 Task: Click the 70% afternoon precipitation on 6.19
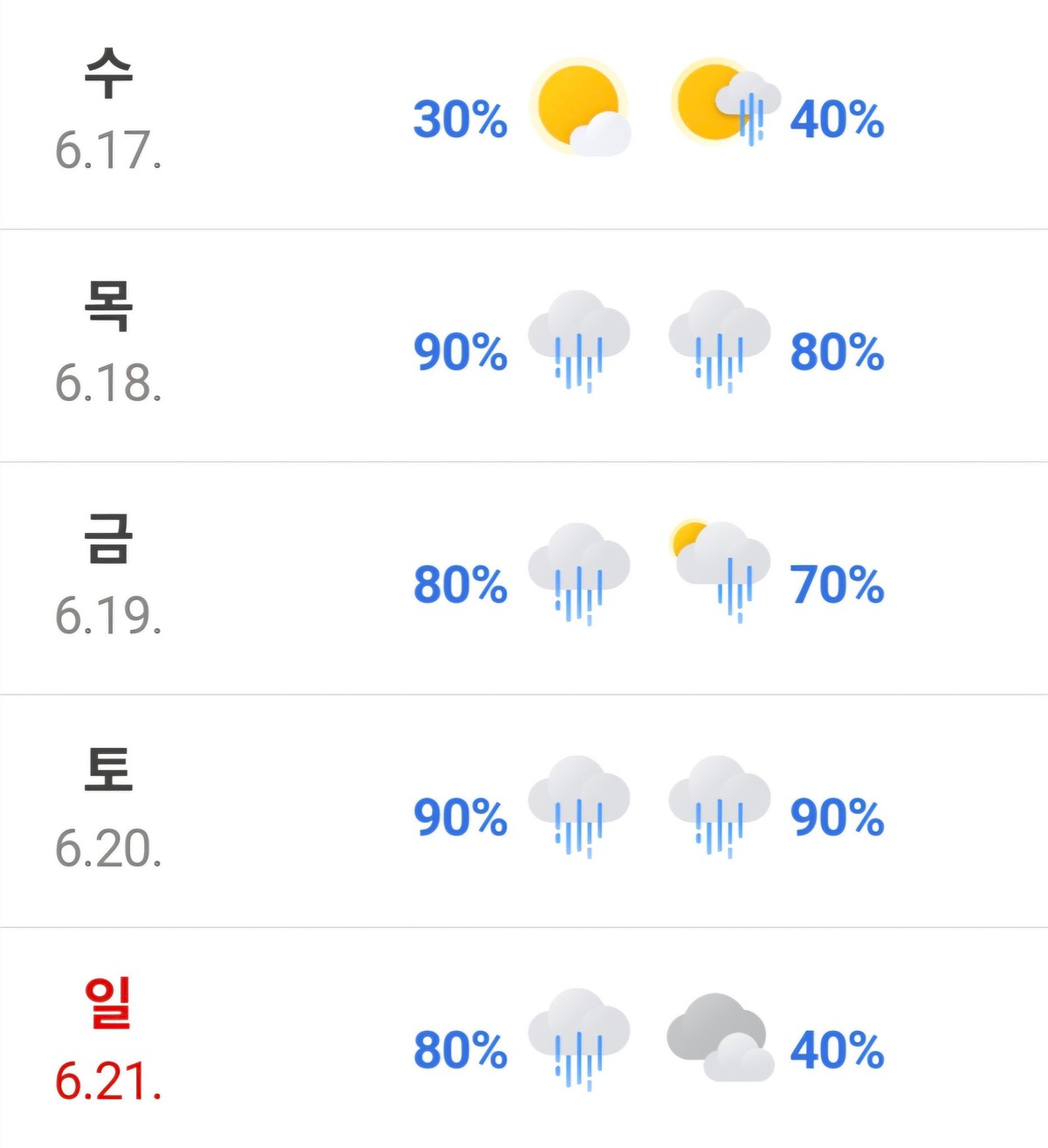point(838,584)
